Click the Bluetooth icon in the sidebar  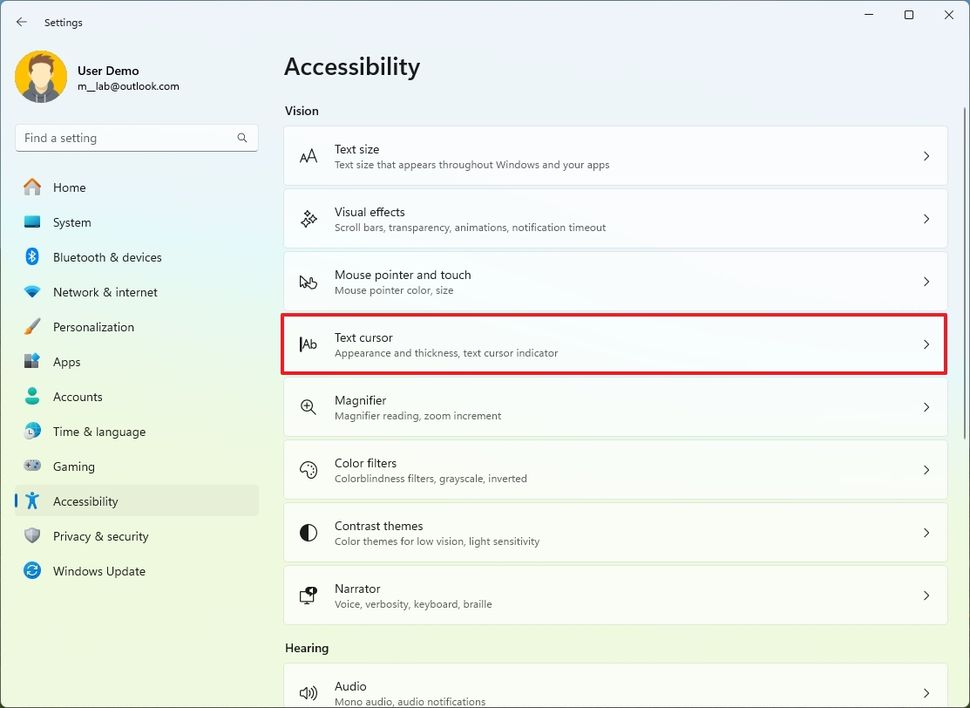pos(32,257)
